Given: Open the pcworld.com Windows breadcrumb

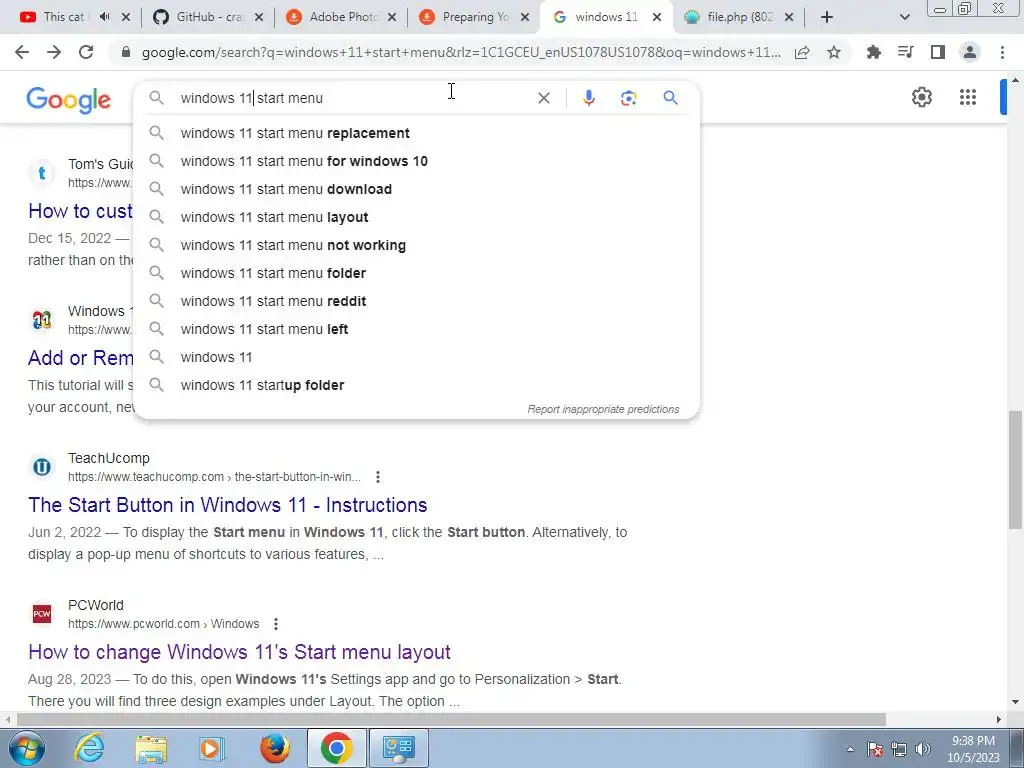Looking at the screenshot, I should click(x=163, y=624).
